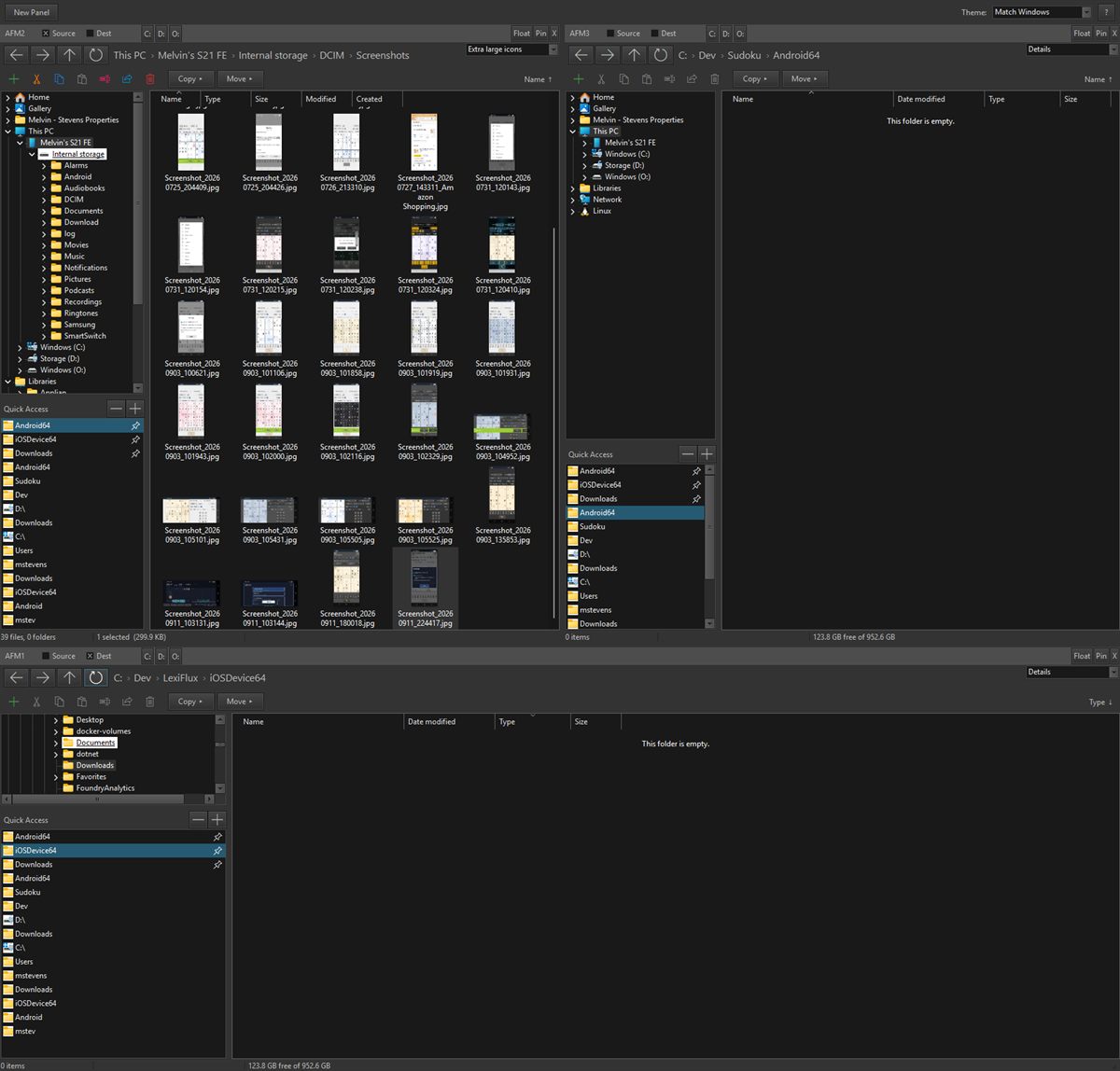
Task: Click the New Panel button
Action: [32, 12]
